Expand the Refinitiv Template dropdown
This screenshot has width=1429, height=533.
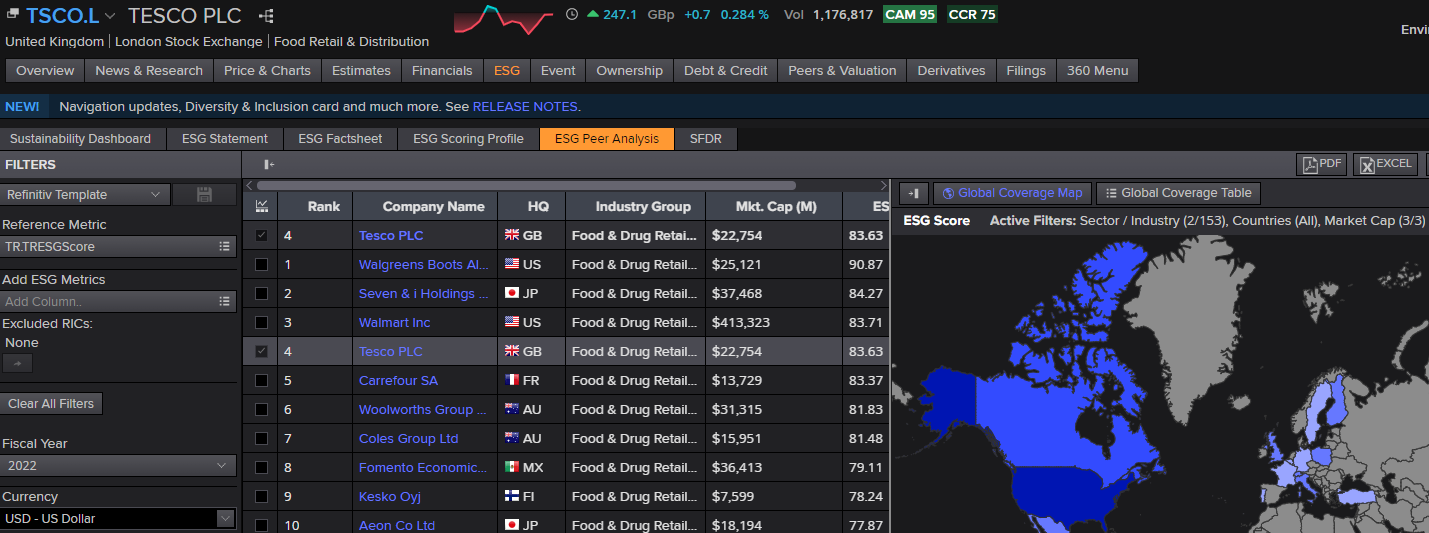tap(85, 195)
